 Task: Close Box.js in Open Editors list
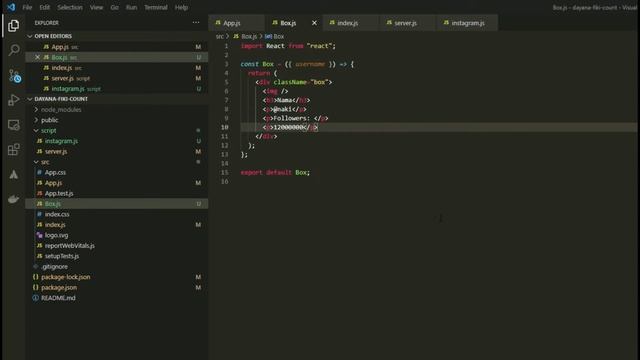[37, 57]
